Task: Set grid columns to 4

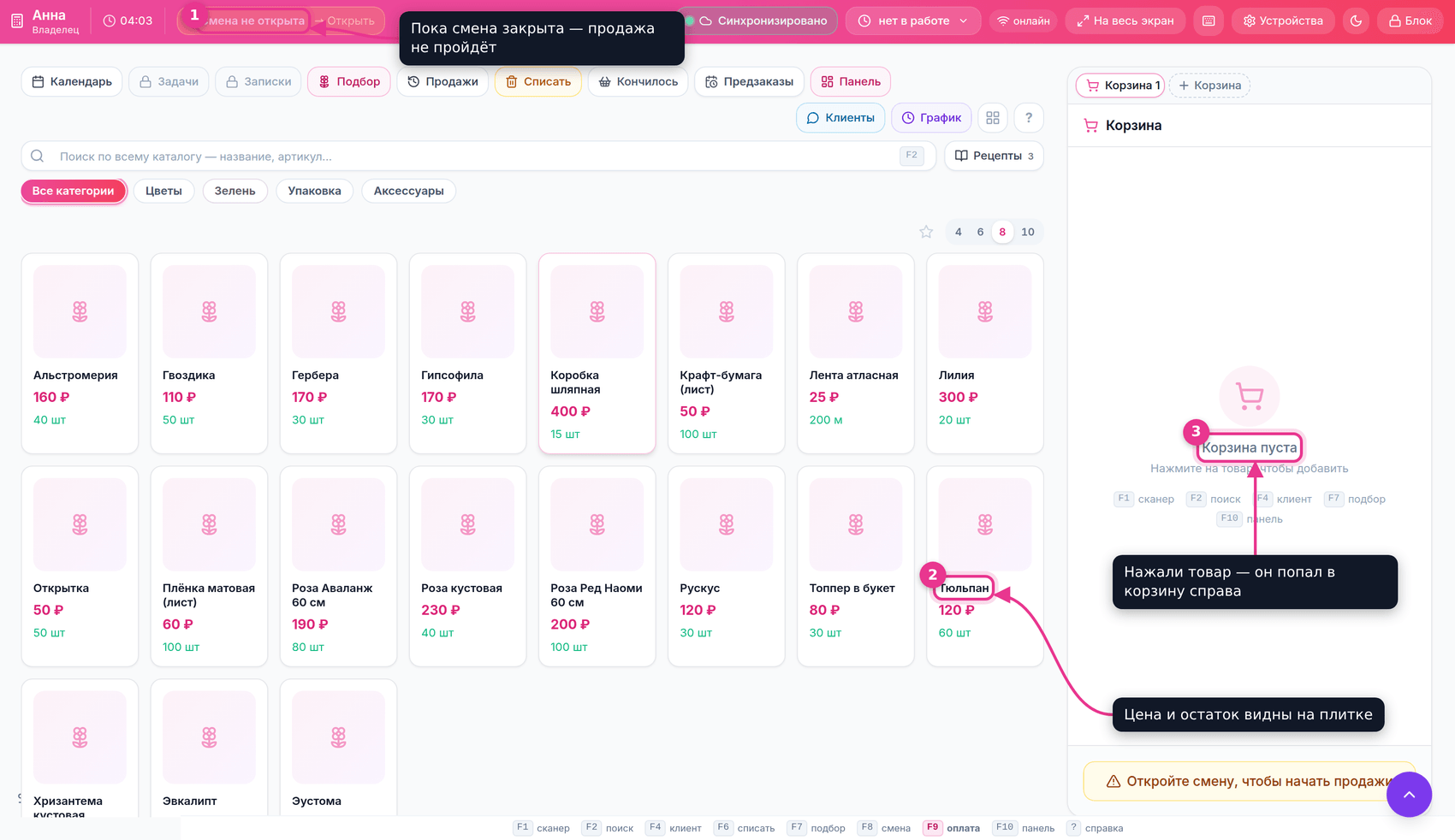Action: click(x=959, y=232)
